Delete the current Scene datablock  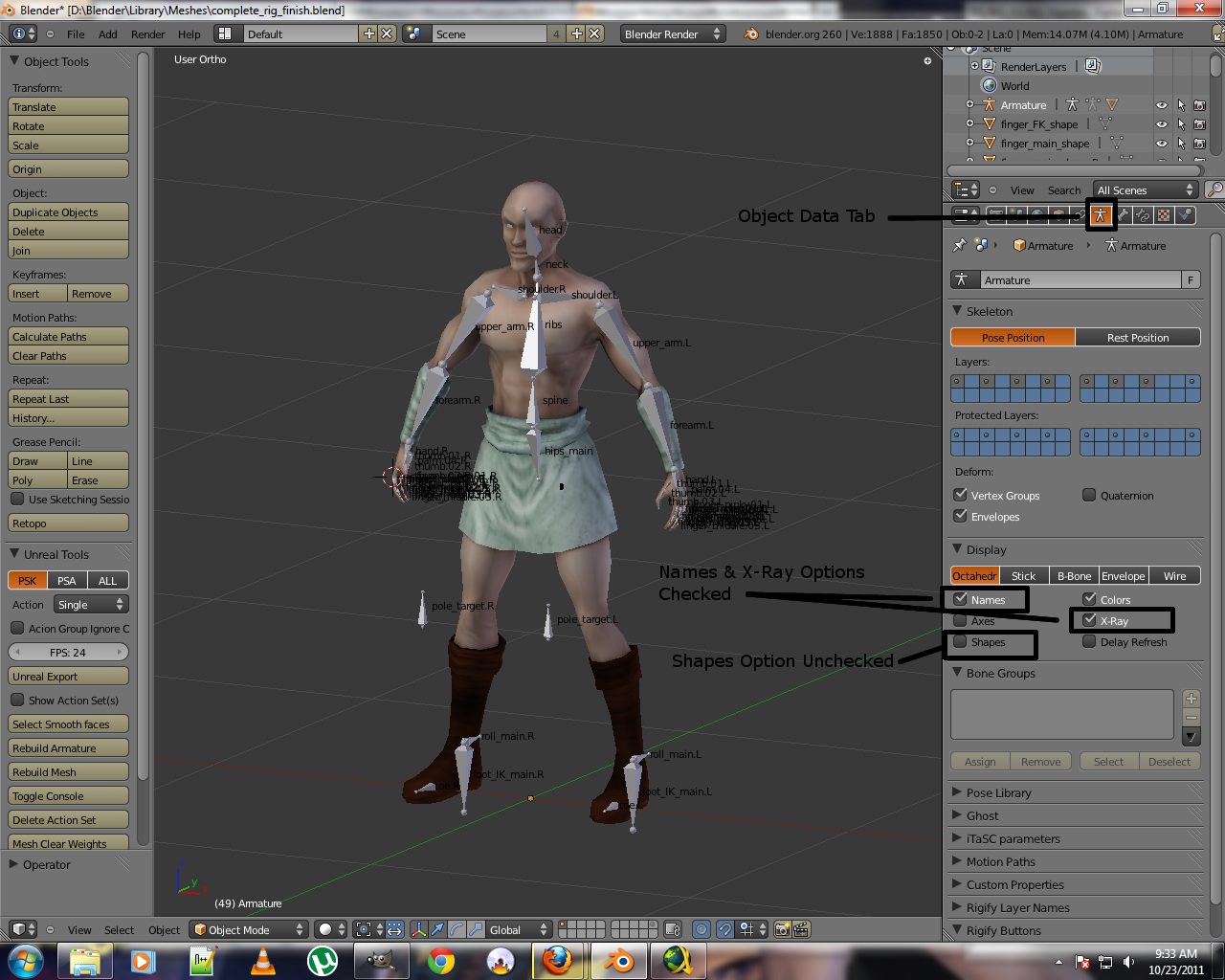[594, 33]
